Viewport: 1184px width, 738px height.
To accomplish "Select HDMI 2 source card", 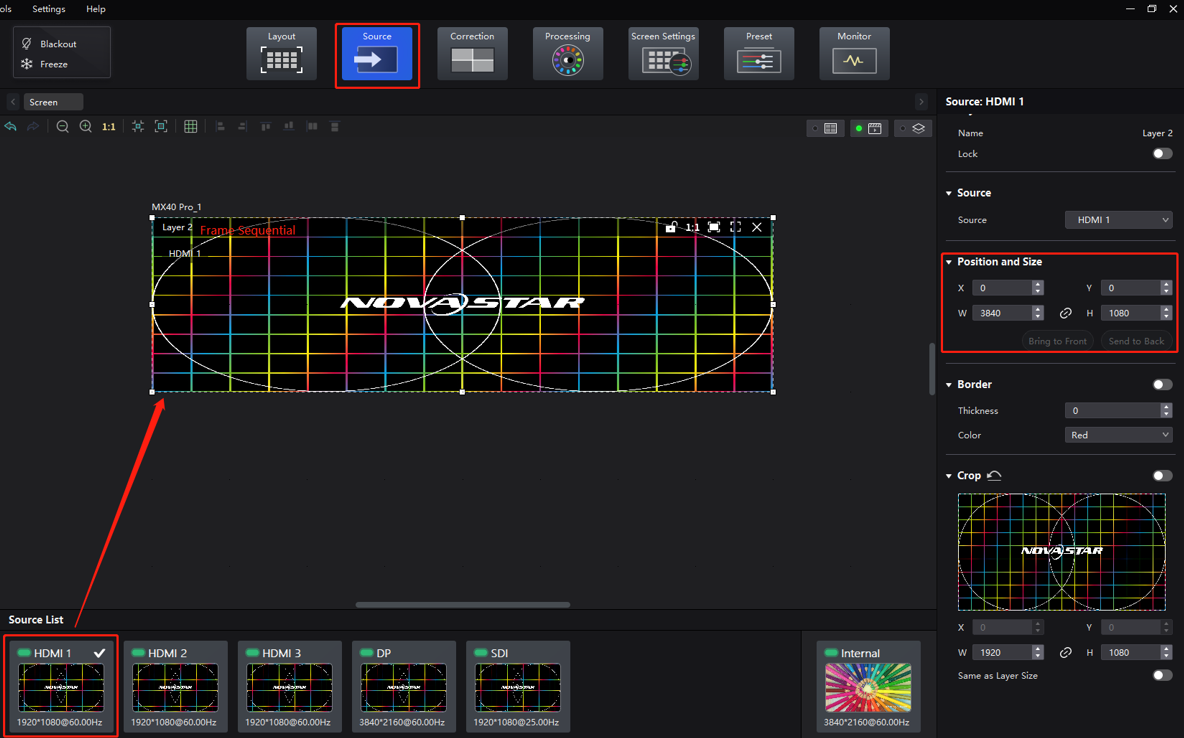I will [x=175, y=686].
